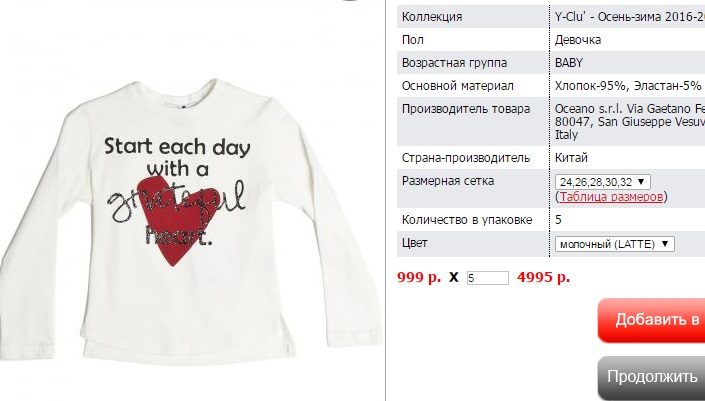Click the Oceano s.r.l. manufacturer address
Image resolution: width=705 pixels, height=401 pixels.
point(629,121)
